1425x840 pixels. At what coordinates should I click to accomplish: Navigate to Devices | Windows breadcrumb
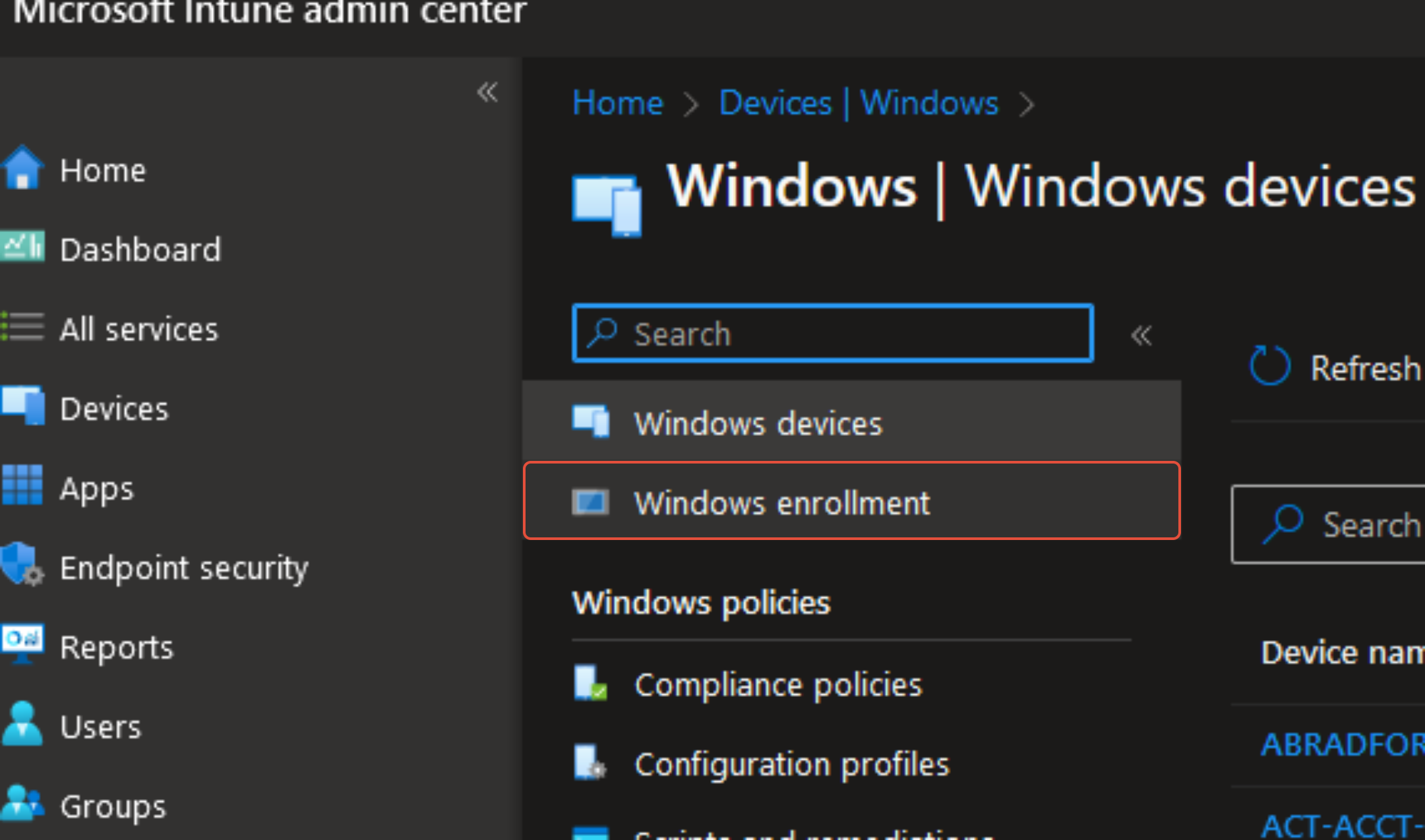(859, 103)
